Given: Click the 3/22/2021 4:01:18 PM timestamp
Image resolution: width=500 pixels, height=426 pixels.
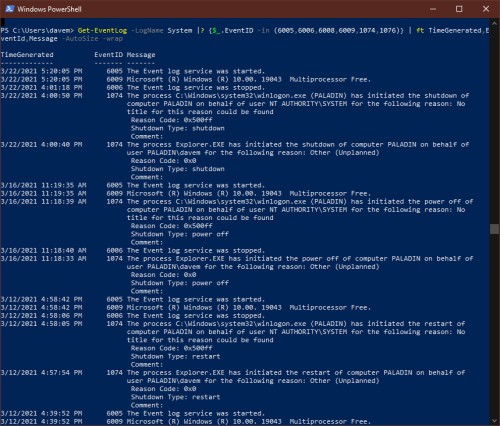Looking at the screenshot, I should click(41, 88).
